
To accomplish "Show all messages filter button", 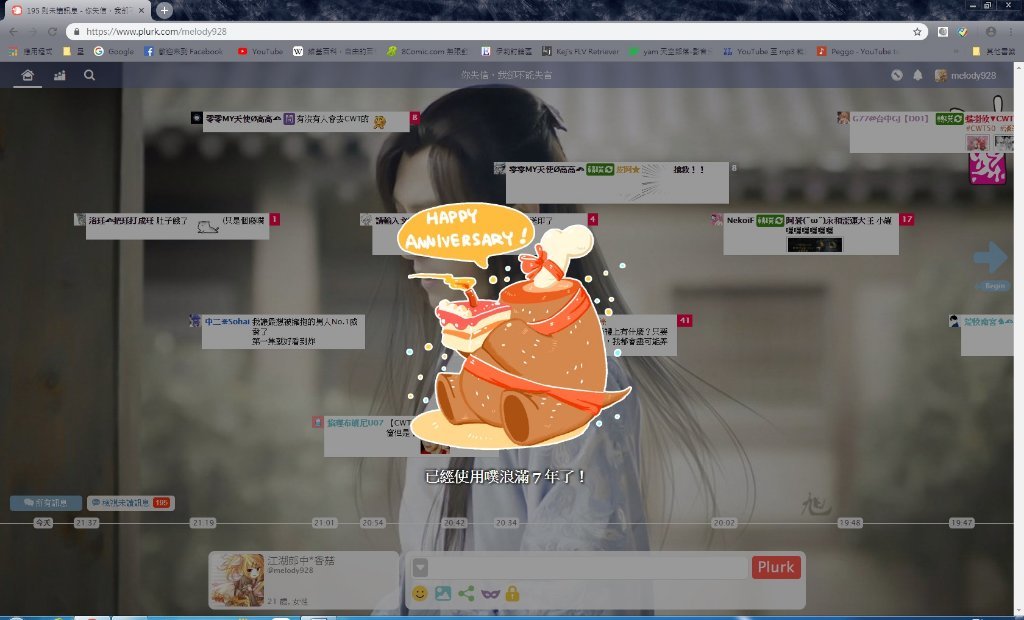I will click(46, 502).
